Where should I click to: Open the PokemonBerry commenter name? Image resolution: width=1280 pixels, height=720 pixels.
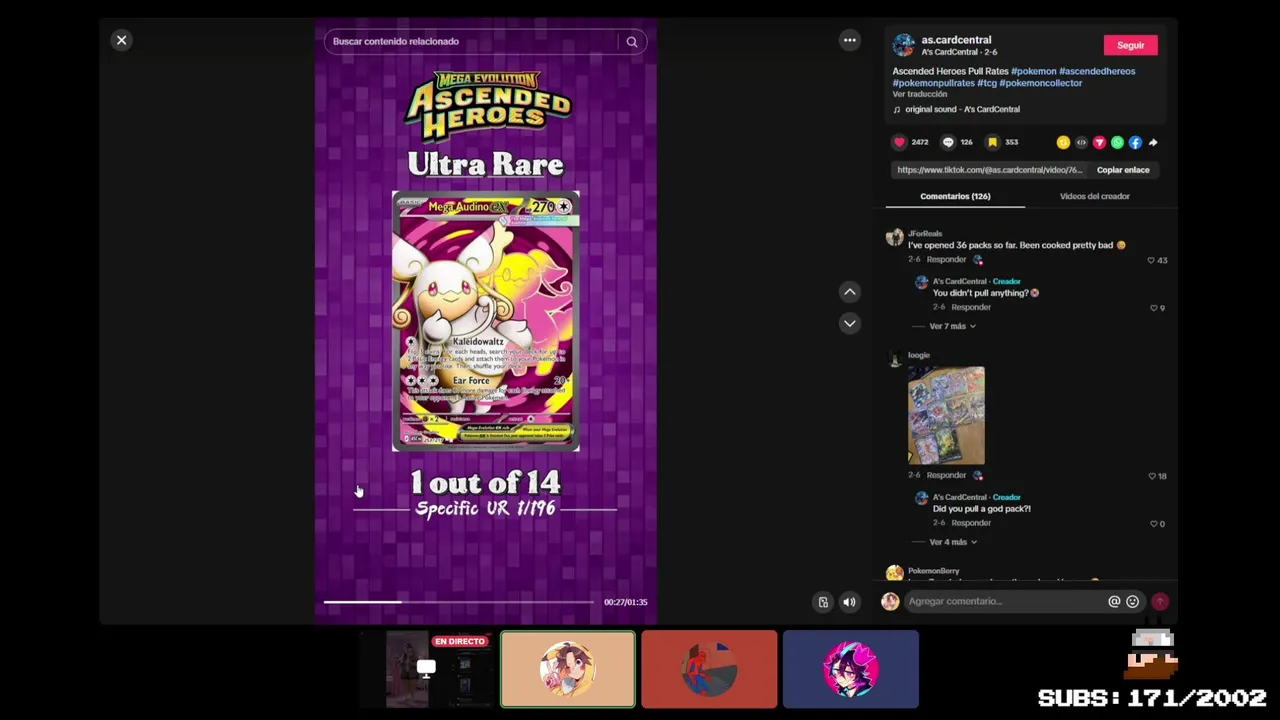tap(933, 571)
